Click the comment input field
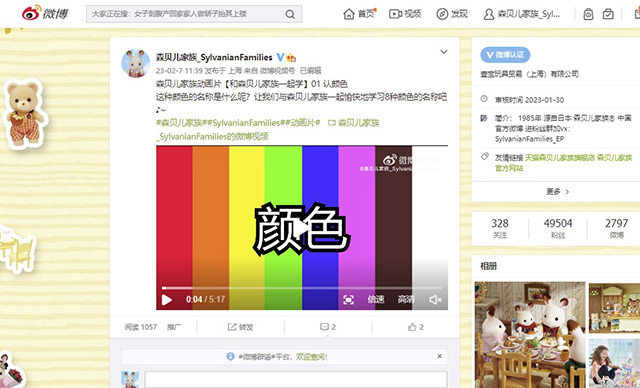The image size is (640, 388). (296, 379)
